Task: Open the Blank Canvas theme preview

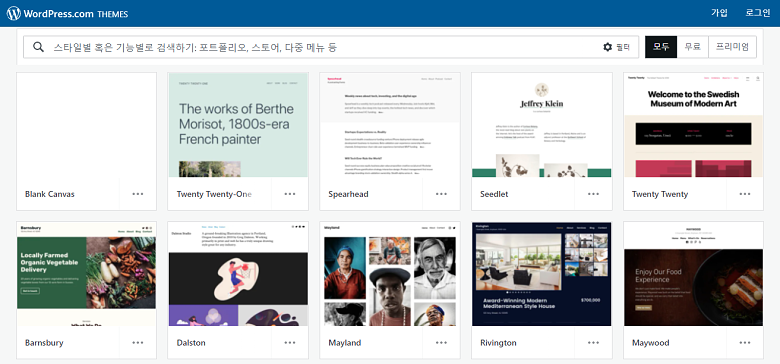Action: [x=87, y=125]
